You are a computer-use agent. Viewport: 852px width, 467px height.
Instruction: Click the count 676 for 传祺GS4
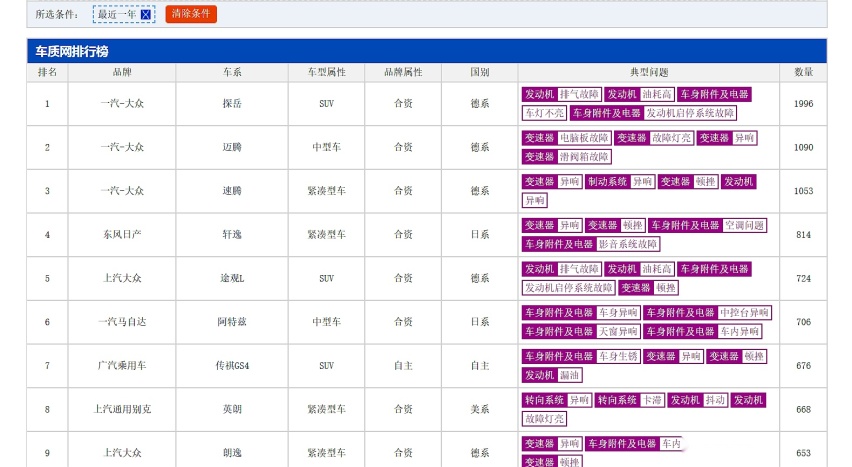(803, 366)
